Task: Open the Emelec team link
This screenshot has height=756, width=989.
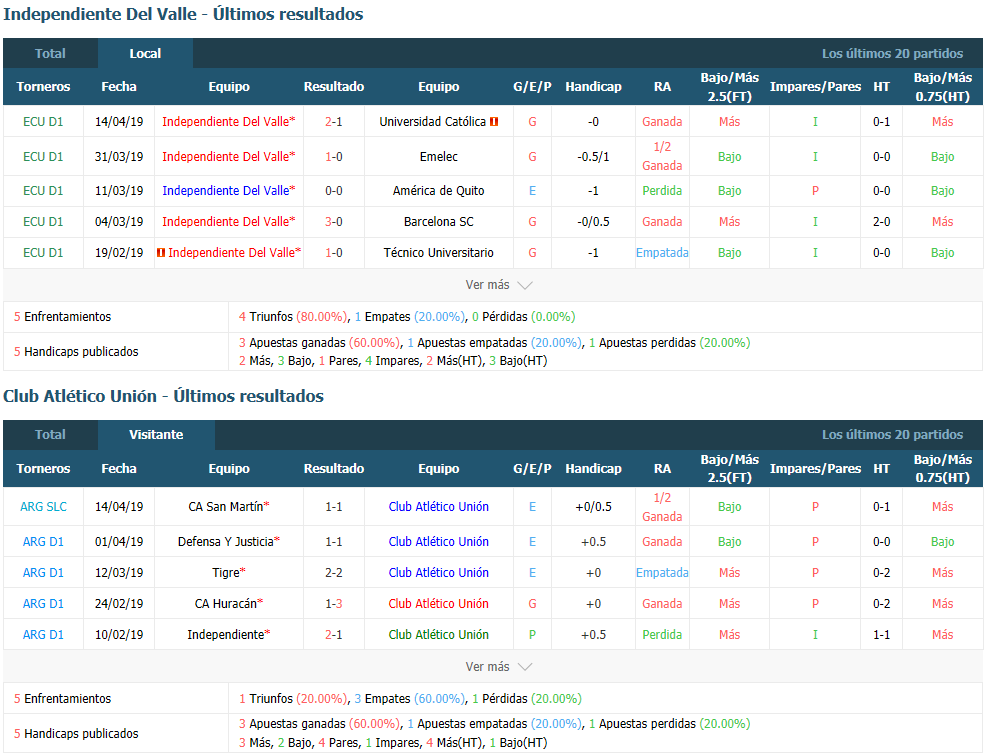Action: (438, 156)
